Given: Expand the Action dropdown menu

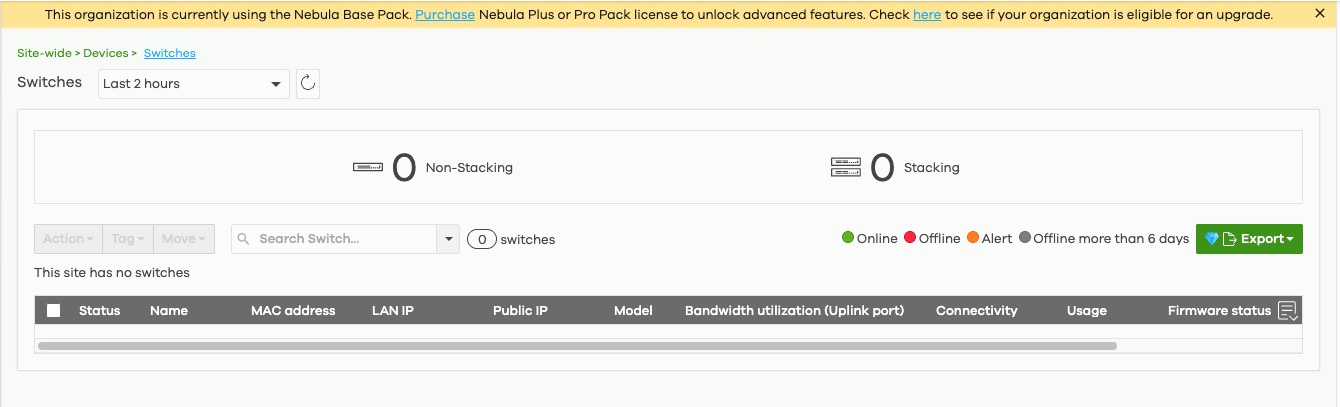Looking at the screenshot, I should (x=69, y=239).
